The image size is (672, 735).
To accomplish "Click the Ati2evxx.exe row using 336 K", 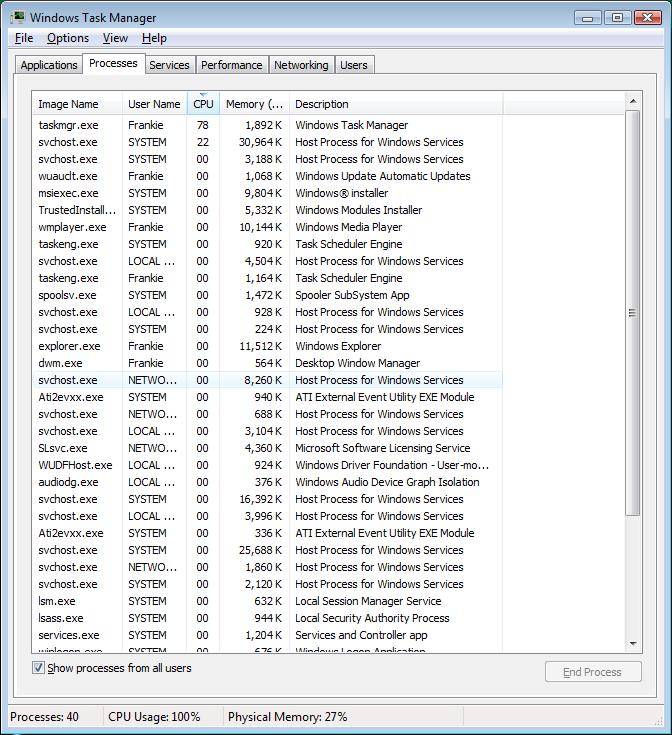I will click(267, 533).
